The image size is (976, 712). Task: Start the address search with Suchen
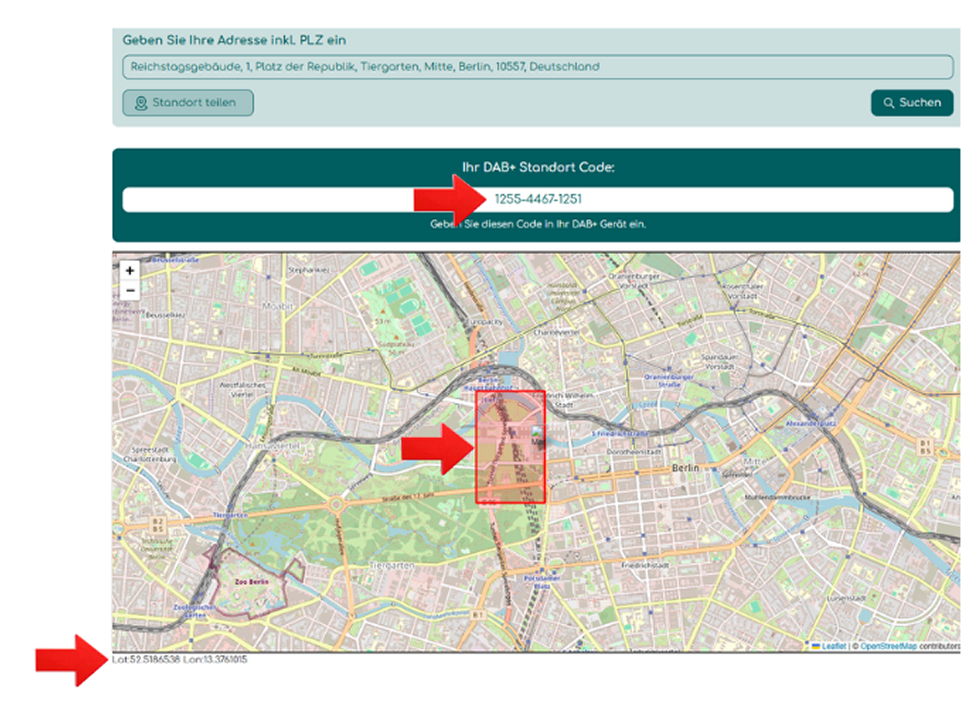[912, 103]
